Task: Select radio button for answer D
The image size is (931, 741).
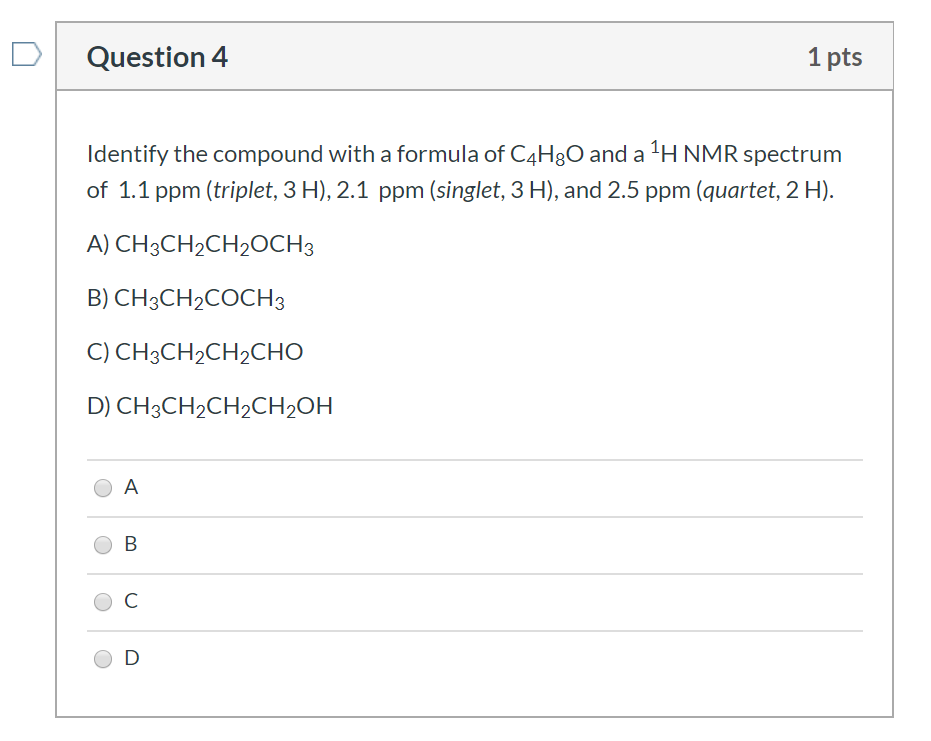Action: point(103,658)
